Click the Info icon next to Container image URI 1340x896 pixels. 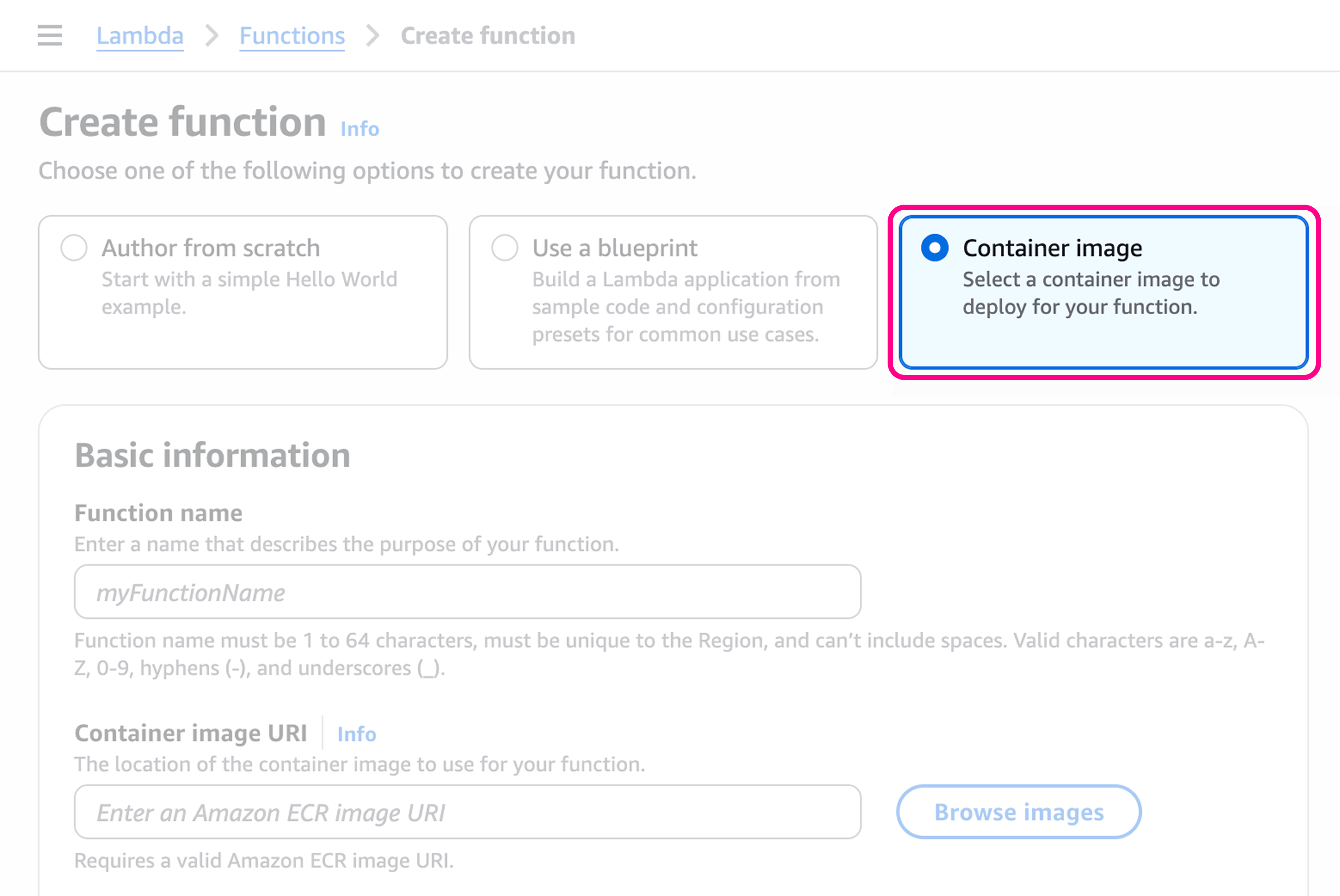(356, 734)
